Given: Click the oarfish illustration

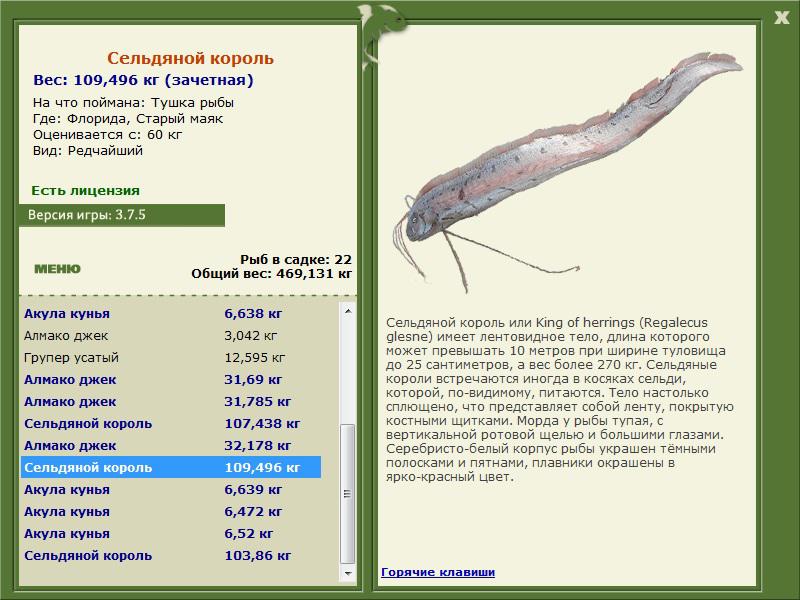Looking at the screenshot, I should tap(566, 171).
